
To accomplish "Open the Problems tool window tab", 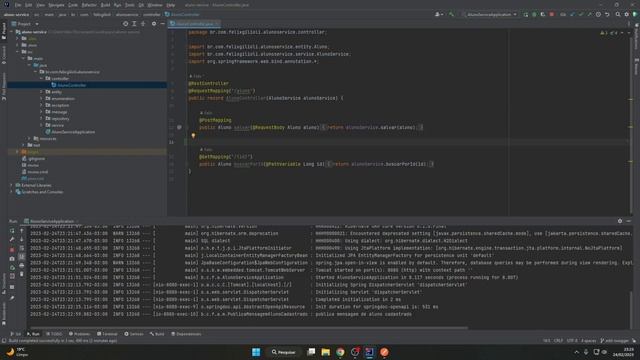I will click(x=79, y=334).
